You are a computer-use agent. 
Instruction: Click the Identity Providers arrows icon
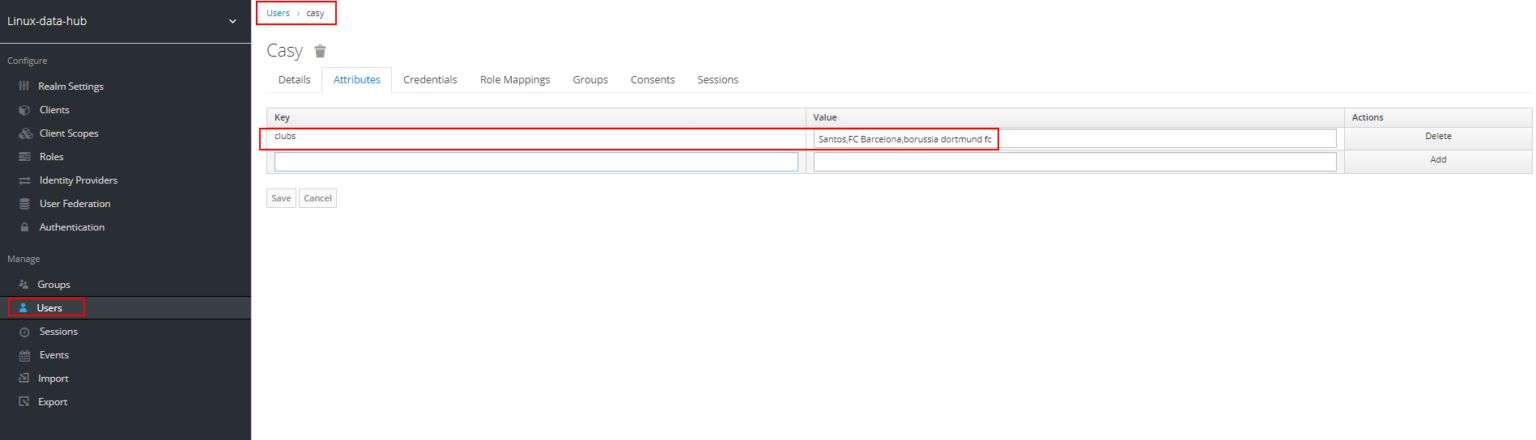pos(25,181)
